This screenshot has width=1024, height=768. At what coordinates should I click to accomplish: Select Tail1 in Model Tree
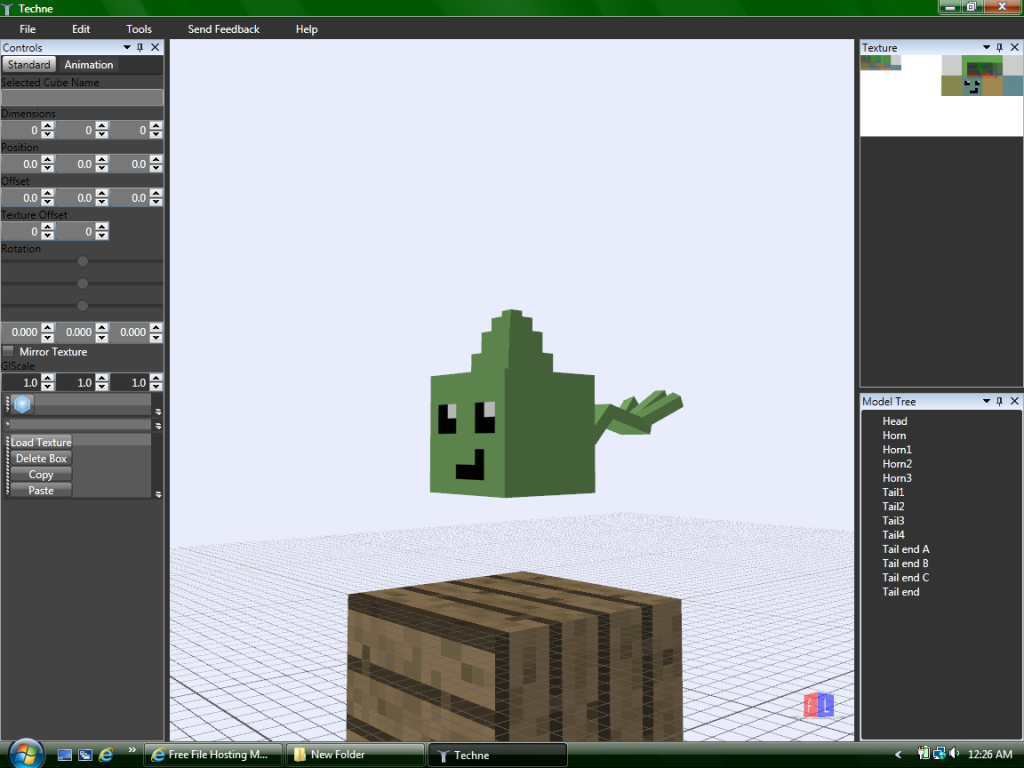(x=893, y=492)
